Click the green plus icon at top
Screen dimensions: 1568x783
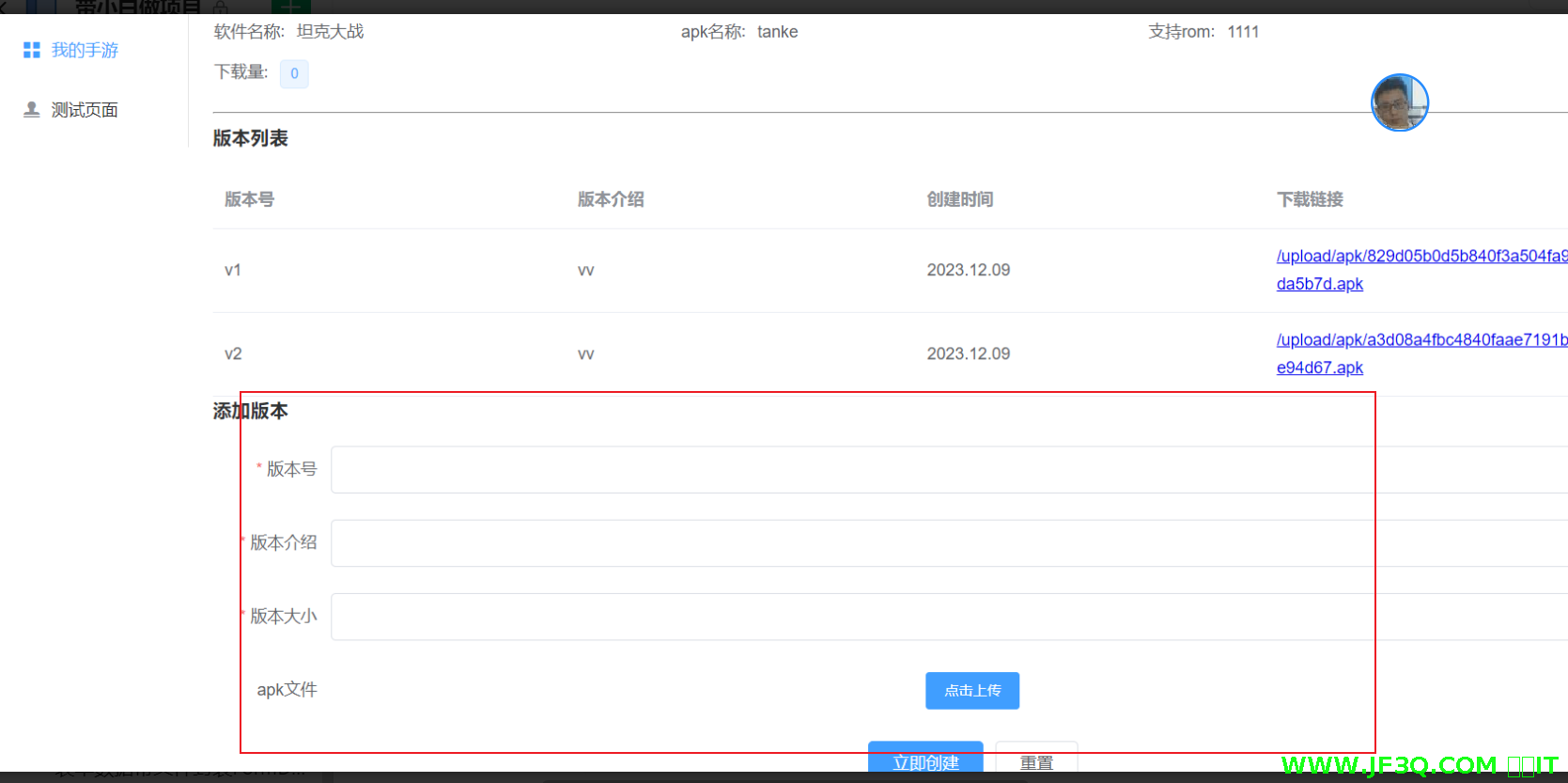point(290,7)
